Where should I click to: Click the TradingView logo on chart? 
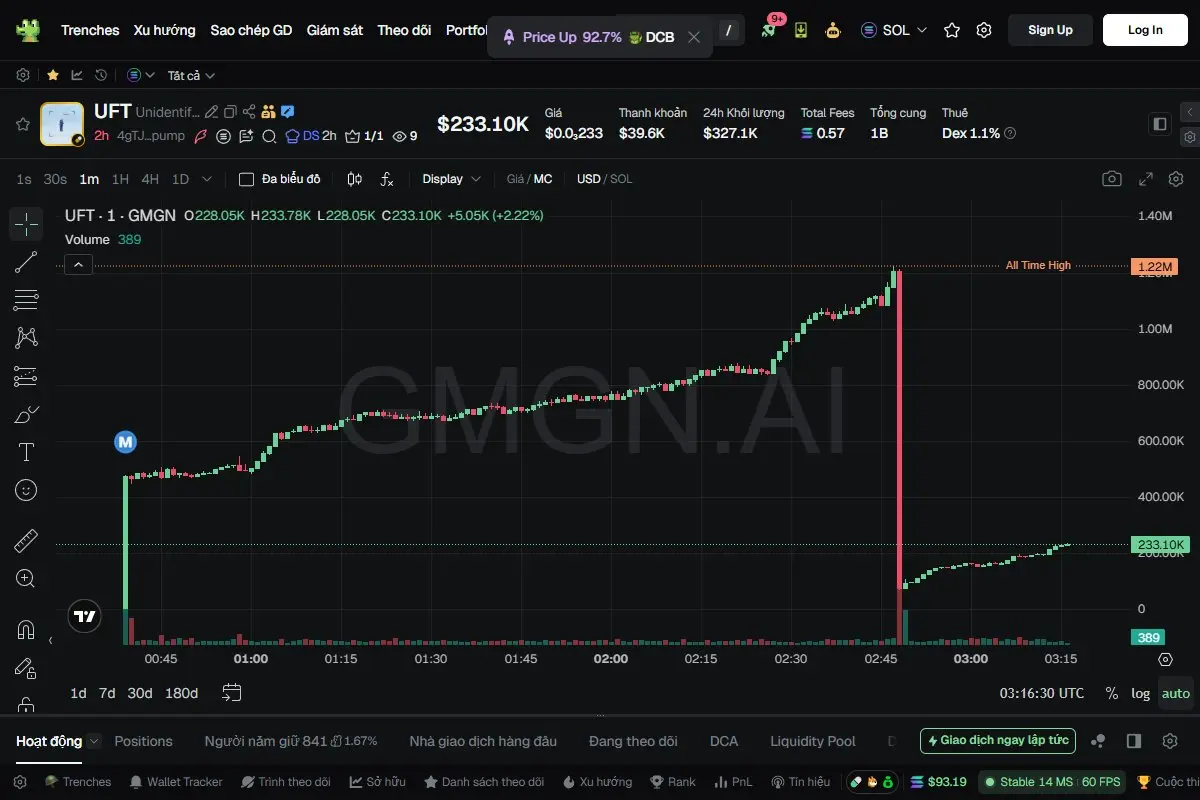[x=85, y=616]
